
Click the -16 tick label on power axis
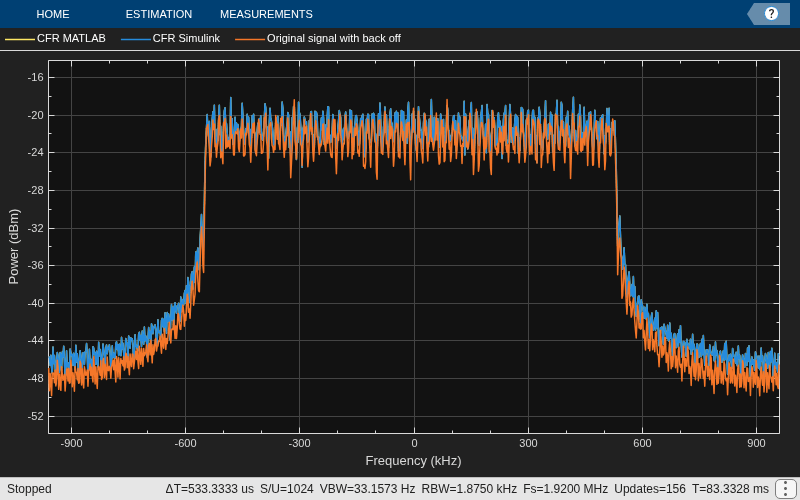coord(35,78)
